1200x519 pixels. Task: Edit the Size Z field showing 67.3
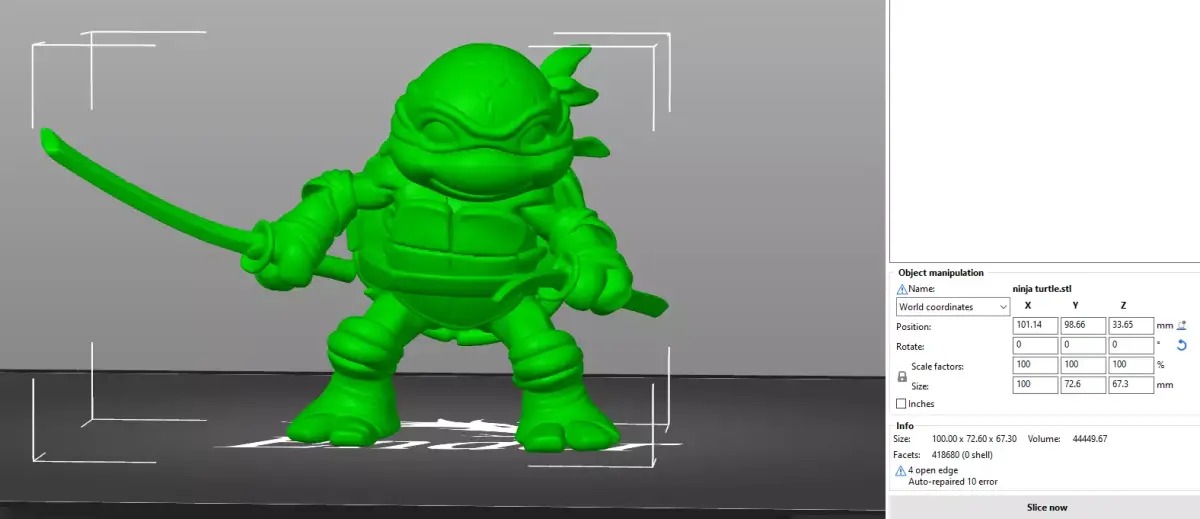pyautogui.click(x=1131, y=385)
